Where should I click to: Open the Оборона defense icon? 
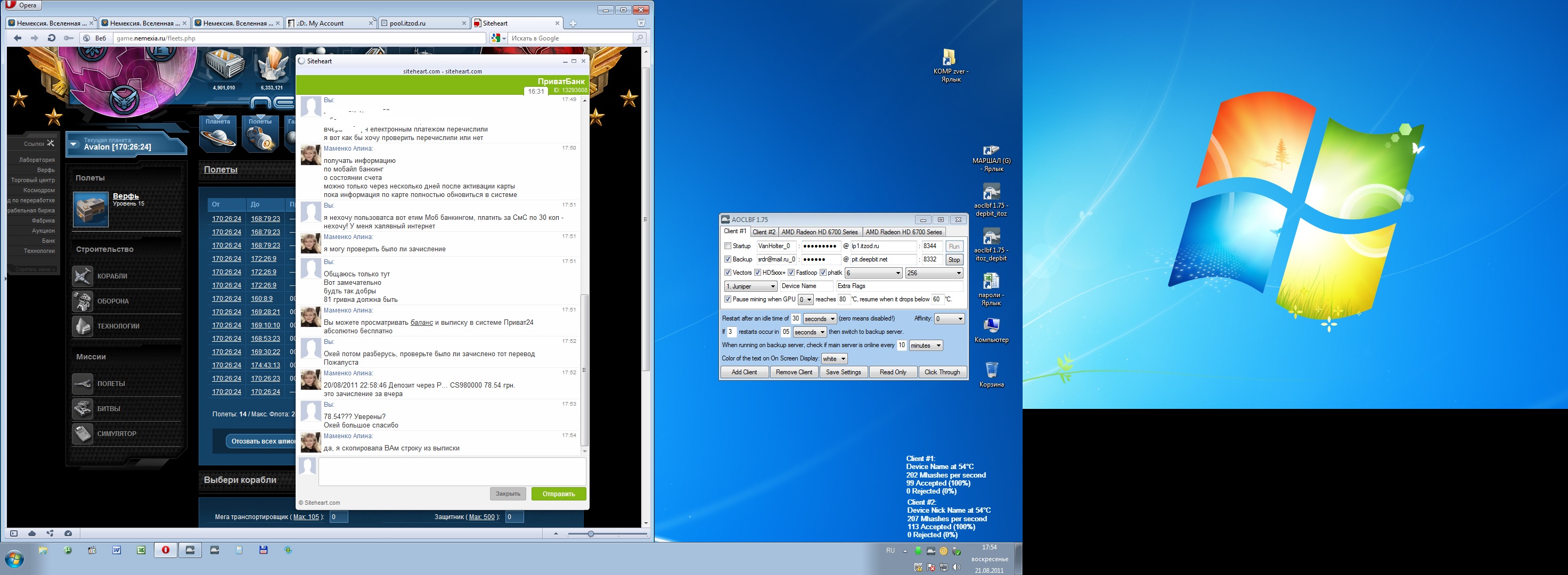(x=82, y=301)
